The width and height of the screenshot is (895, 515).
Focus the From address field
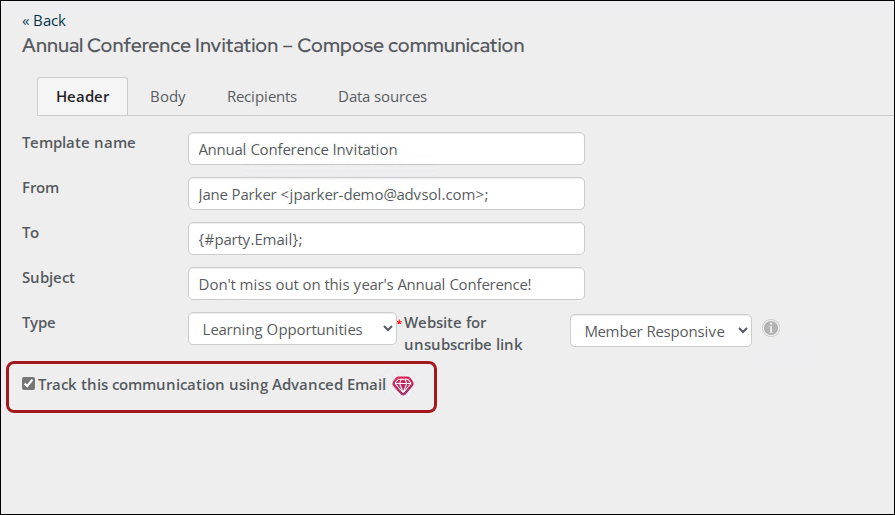click(x=386, y=194)
